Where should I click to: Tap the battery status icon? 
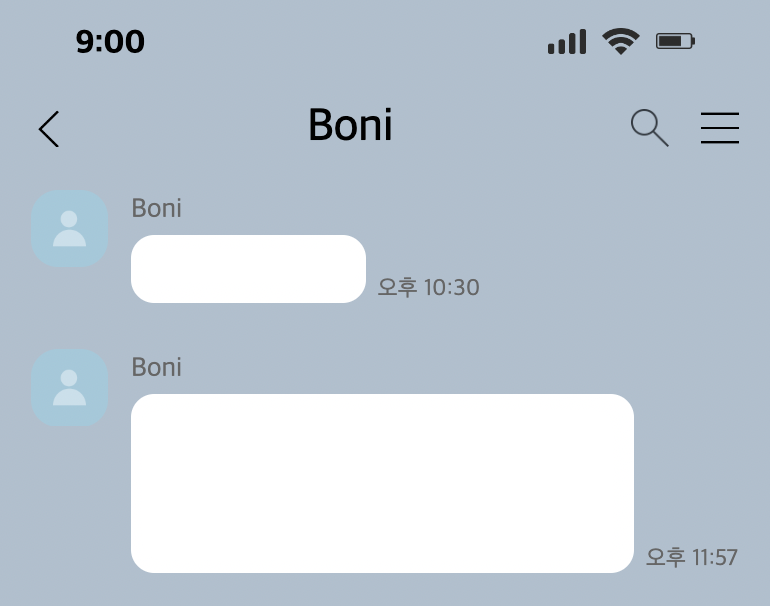click(x=675, y=41)
